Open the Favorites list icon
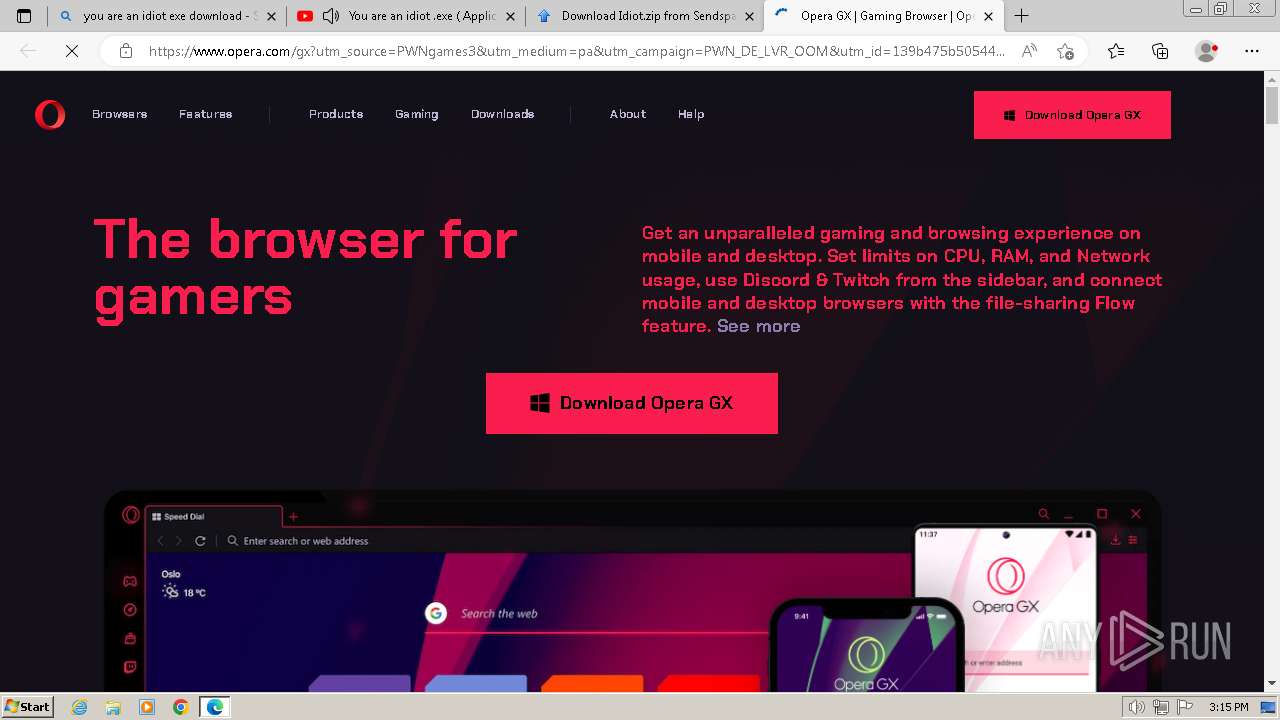Screen dimensions: 1280x720 [1116, 52]
